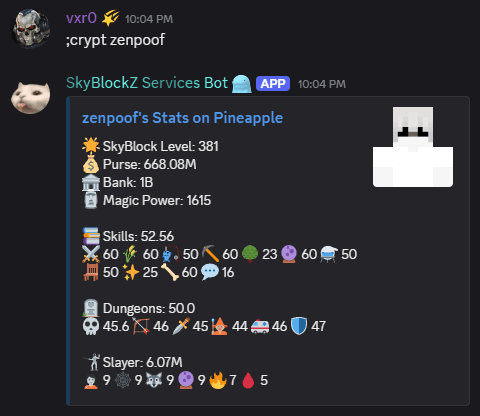The image size is (480, 416).
Task: Click the Minecraft skin thumbnail in embed
Action: tap(413, 147)
